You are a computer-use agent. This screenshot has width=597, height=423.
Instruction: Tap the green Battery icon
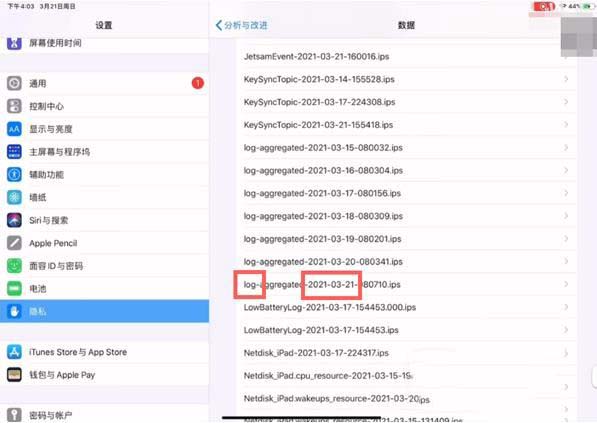pyautogui.click(x=14, y=289)
